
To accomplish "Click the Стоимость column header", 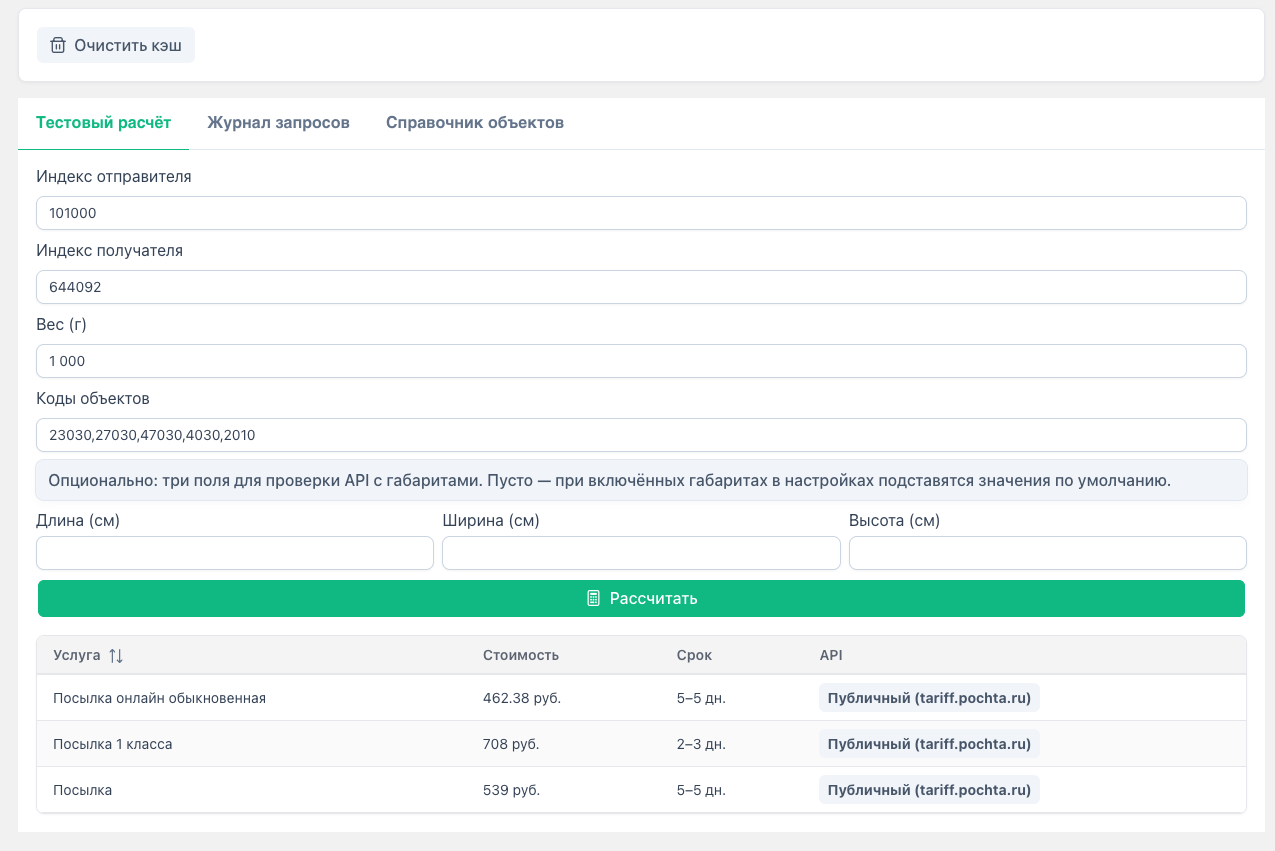I will pyautogui.click(x=520, y=656).
